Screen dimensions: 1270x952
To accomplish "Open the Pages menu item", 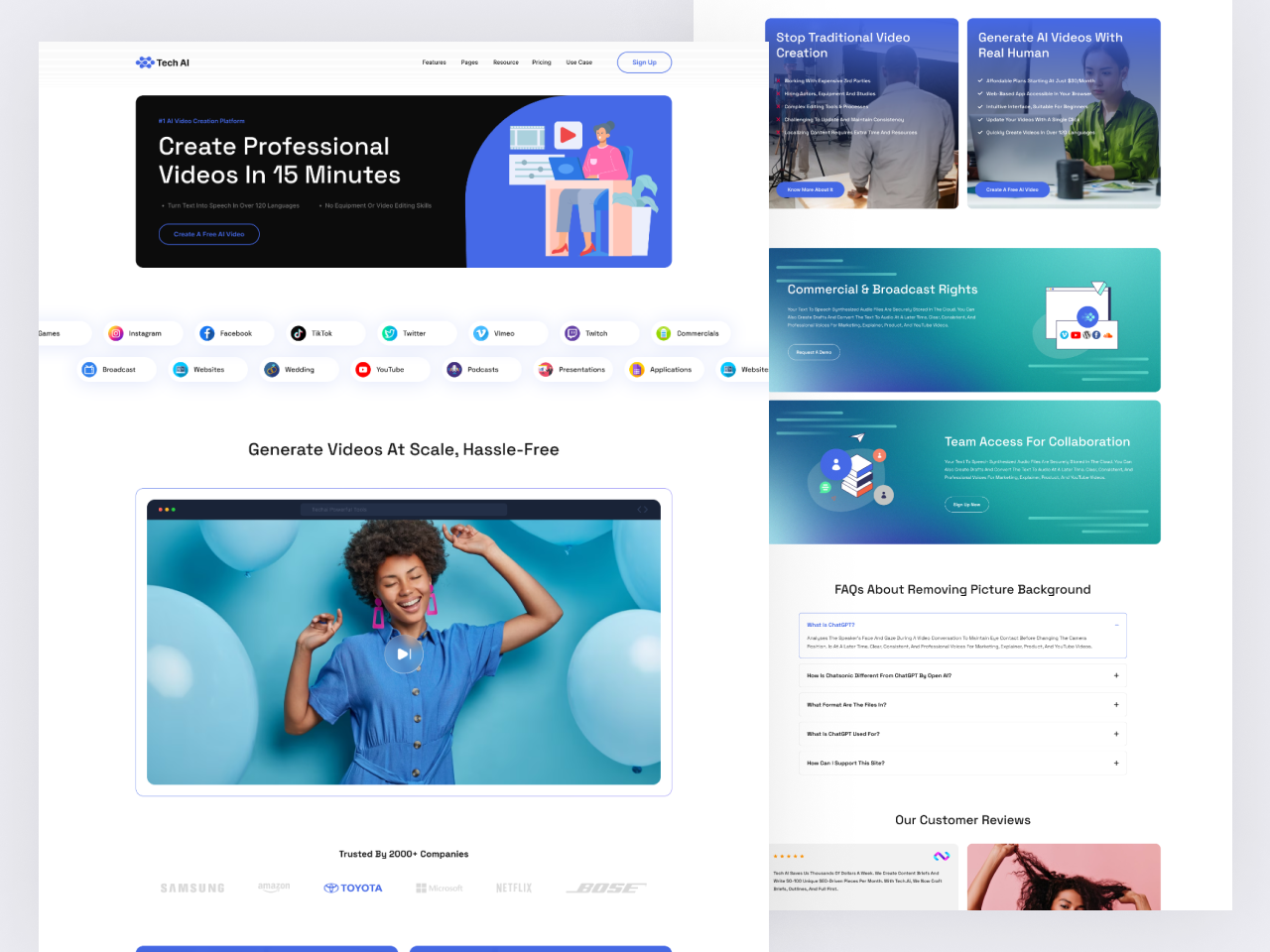I will tap(469, 62).
